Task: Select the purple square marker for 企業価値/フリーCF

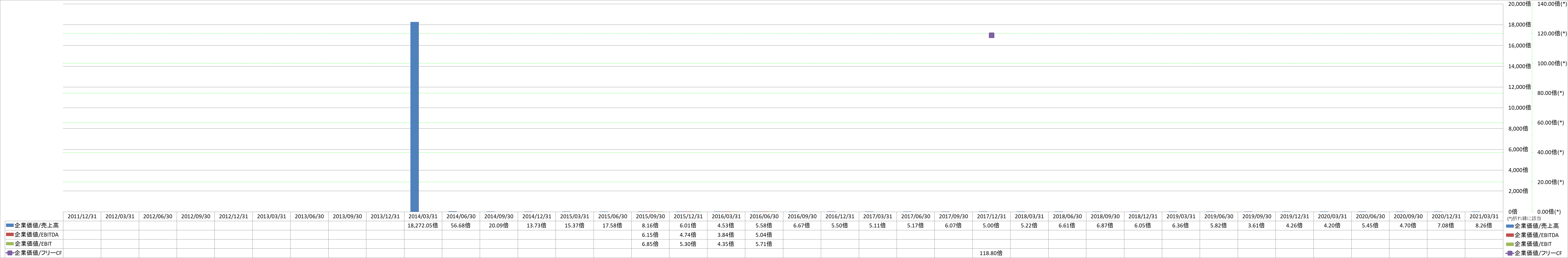Action: click(991, 35)
